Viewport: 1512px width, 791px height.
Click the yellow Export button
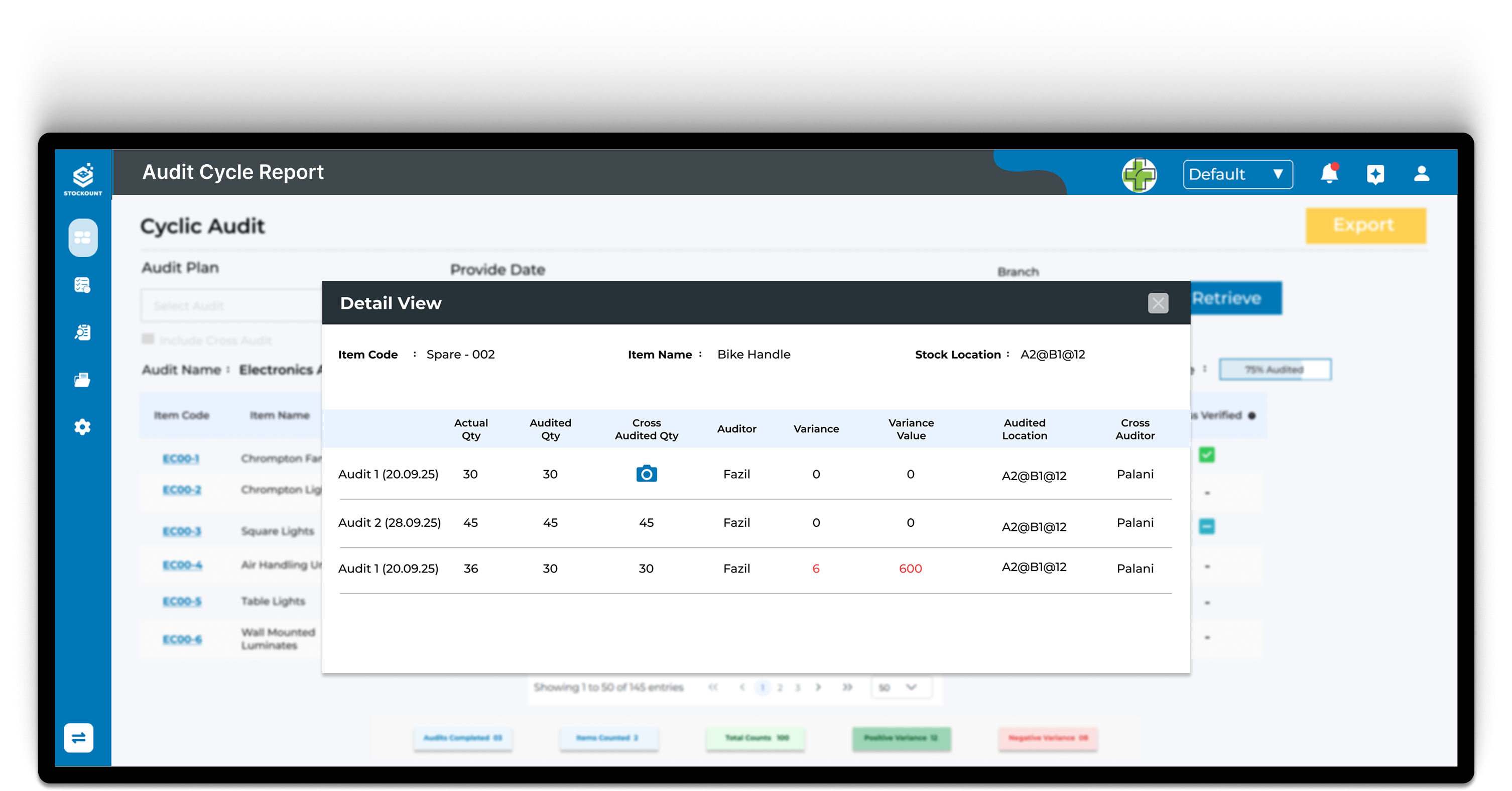1365,225
